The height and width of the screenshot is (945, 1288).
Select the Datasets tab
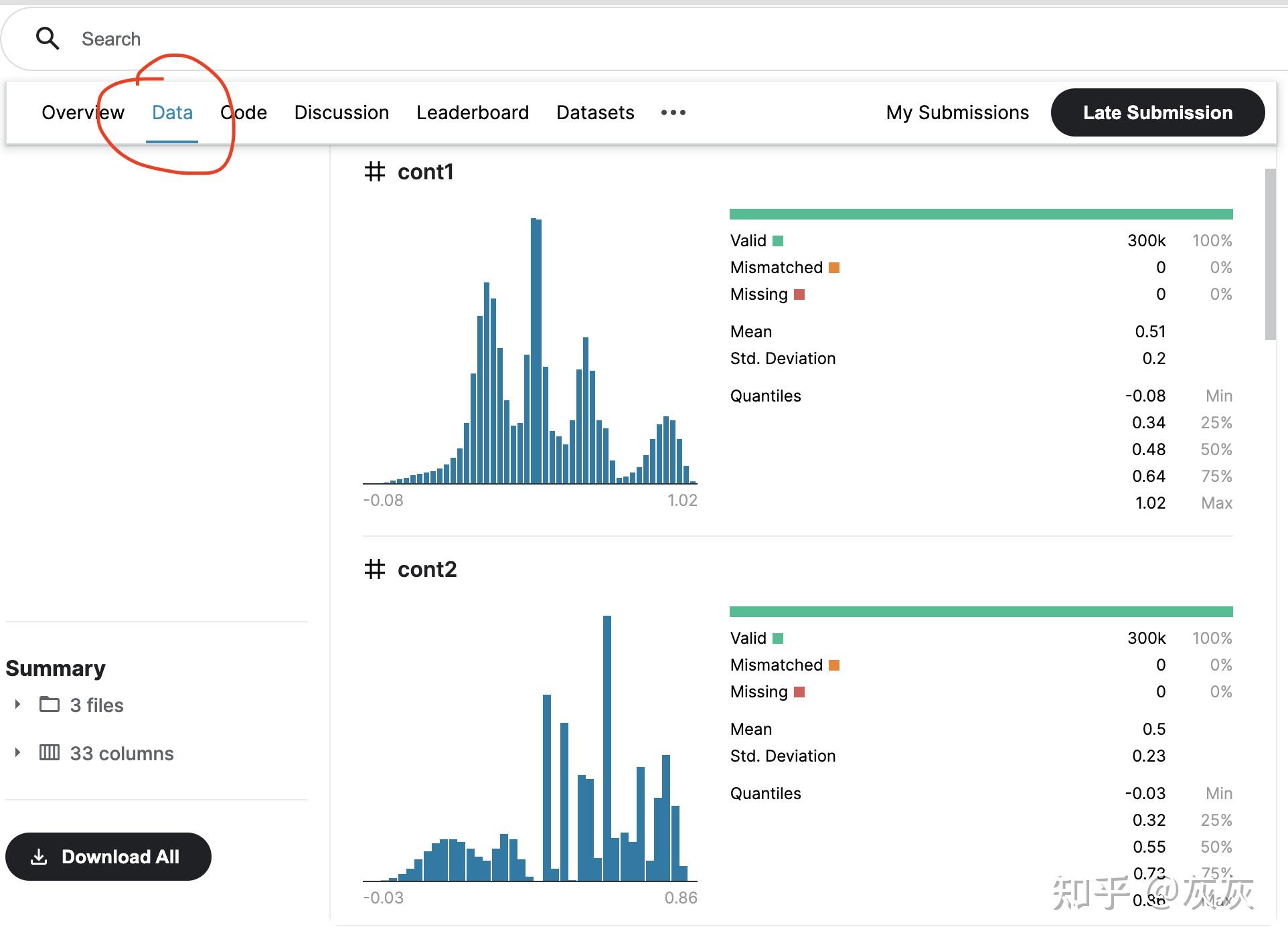point(595,112)
